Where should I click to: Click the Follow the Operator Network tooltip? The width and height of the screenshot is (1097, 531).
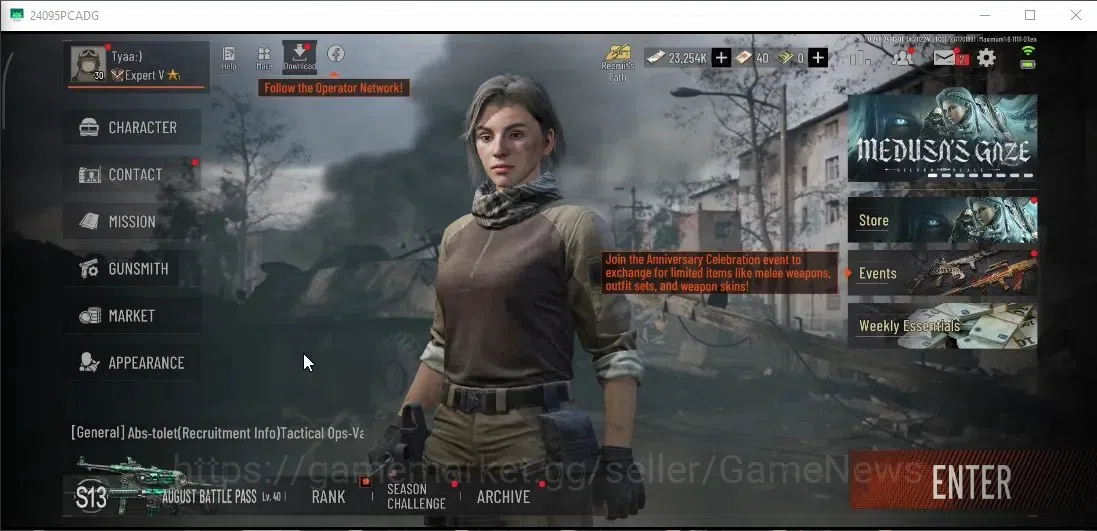334,88
